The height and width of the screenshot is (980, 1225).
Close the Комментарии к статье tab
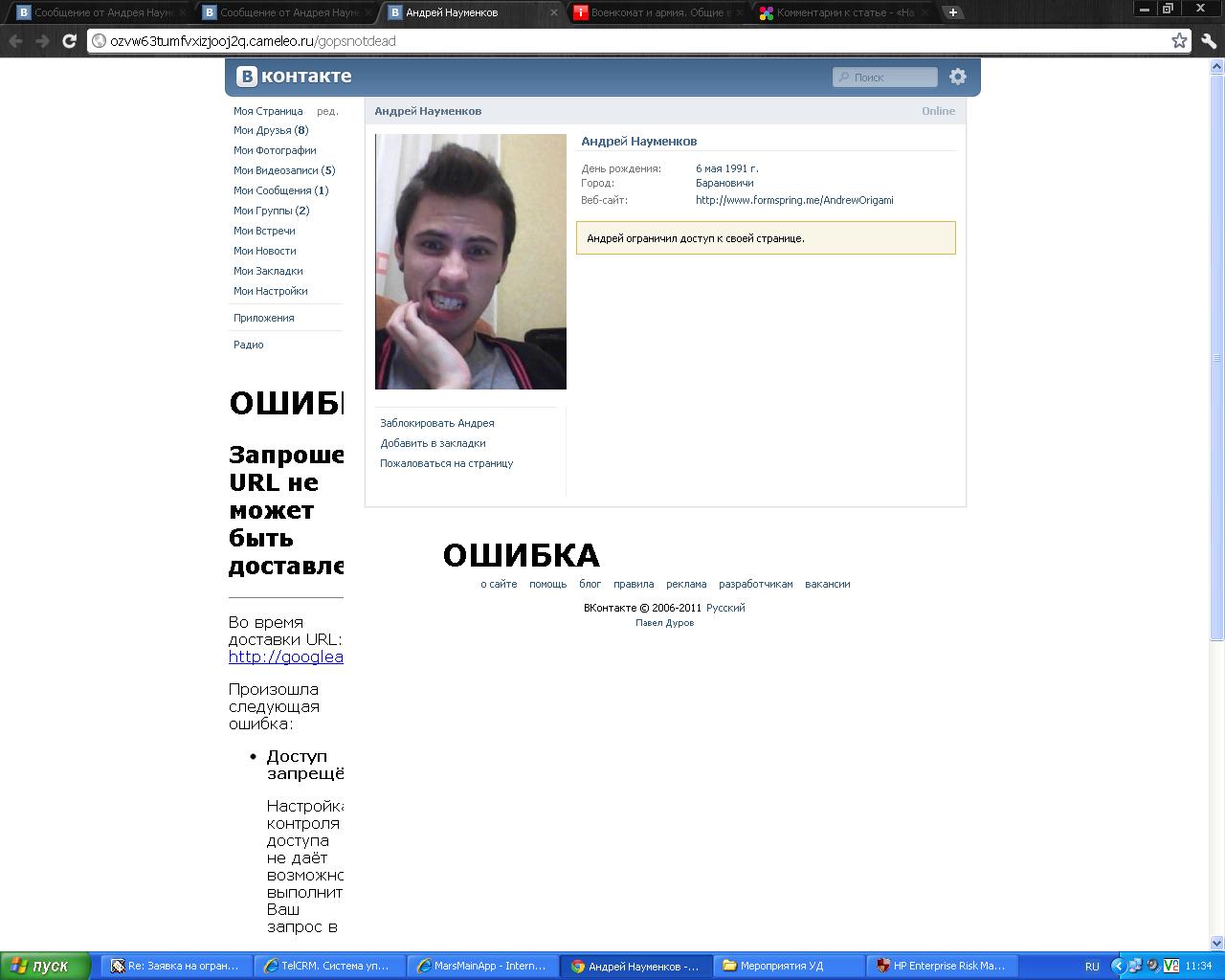point(924,12)
